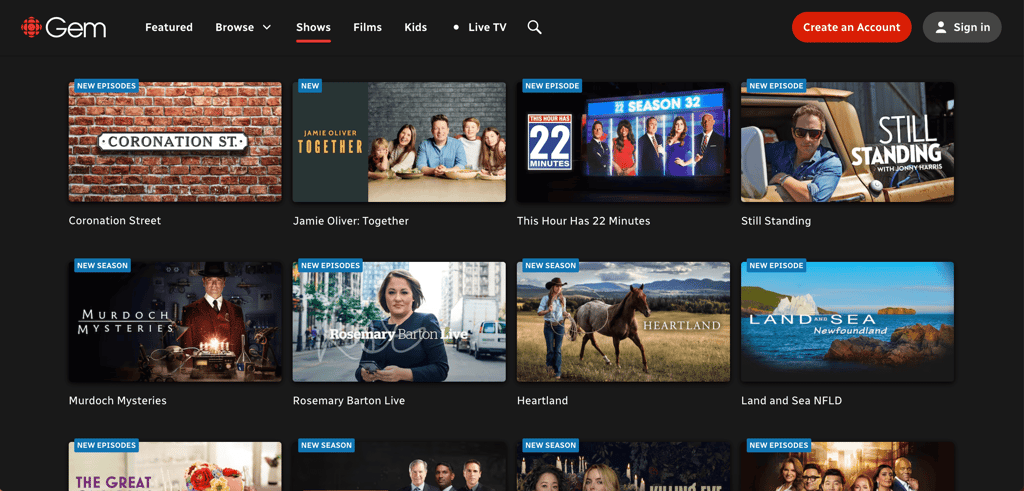Image resolution: width=1024 pixels, height=491 pixels.
Task: Click New Season badge on Murdoch Mysteries
Action: pos(102,266)
